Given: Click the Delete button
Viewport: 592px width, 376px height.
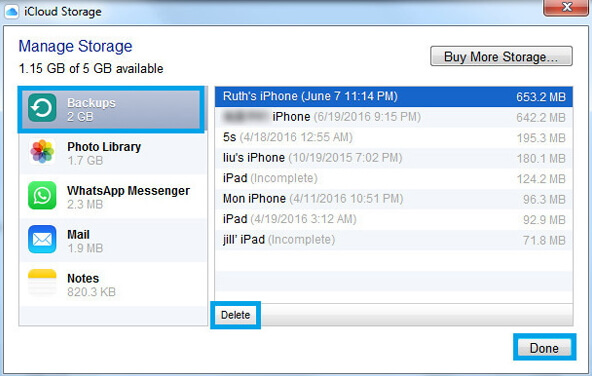Looking at the screenshot, I should [236, 315].
